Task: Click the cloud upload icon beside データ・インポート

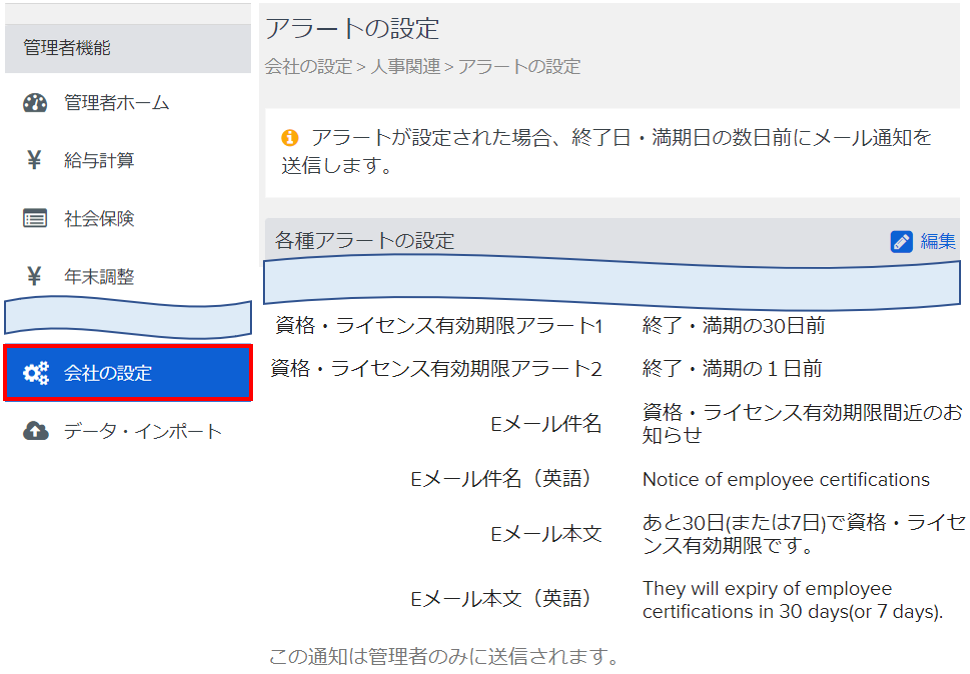Action: tap(36, 431)
